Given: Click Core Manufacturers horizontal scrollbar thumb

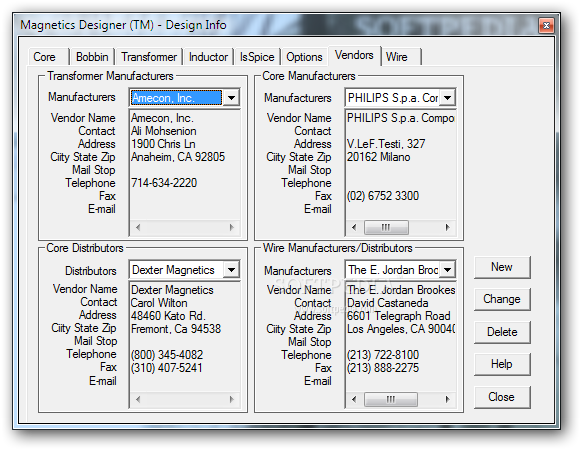Looking at the screenshot, I should click(x=386, y=227).
